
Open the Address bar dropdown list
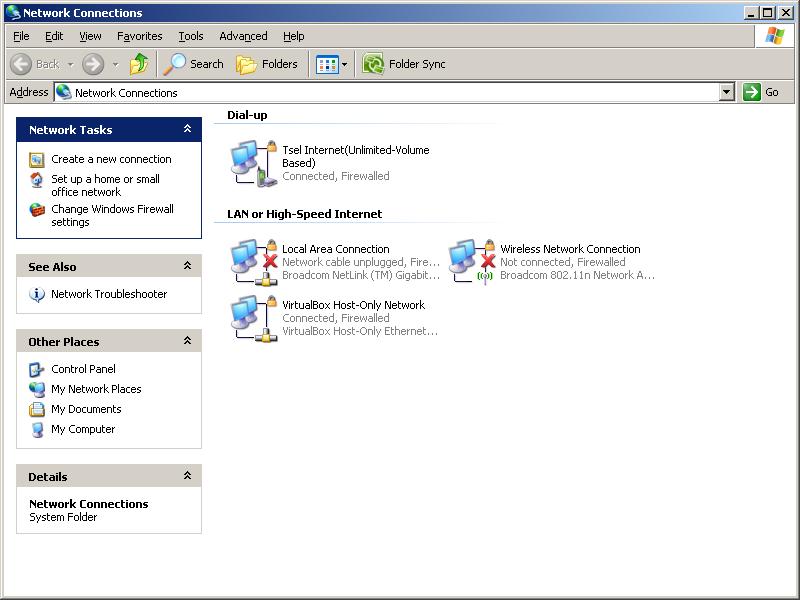pyautogui.click(x=727, y=92)
